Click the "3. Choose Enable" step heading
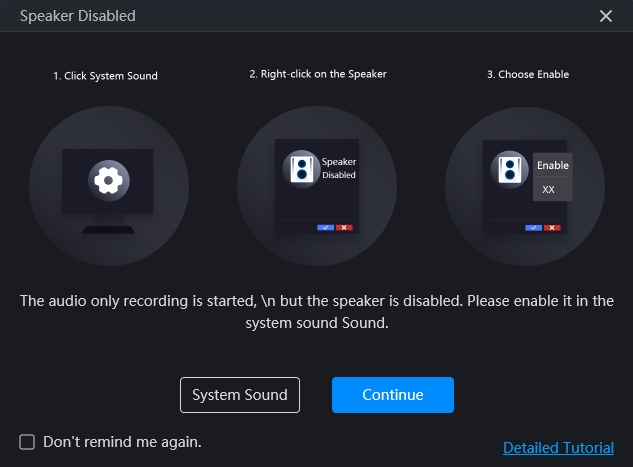 click(x=528, y=74)
